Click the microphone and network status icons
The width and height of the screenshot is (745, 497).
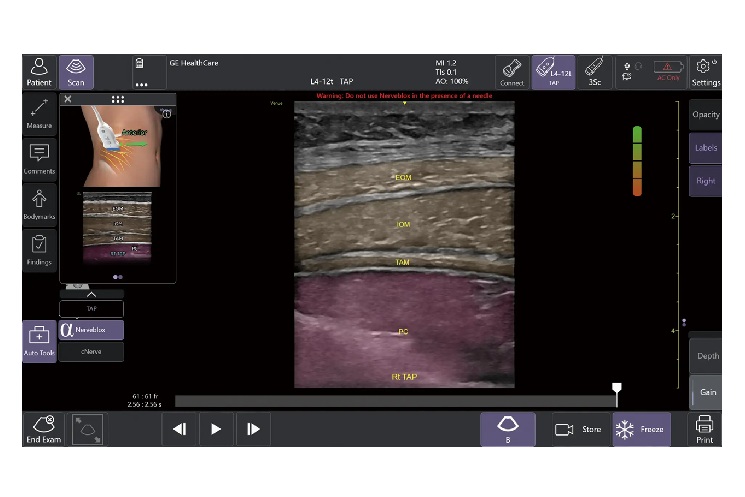click(x=632, y=71)
